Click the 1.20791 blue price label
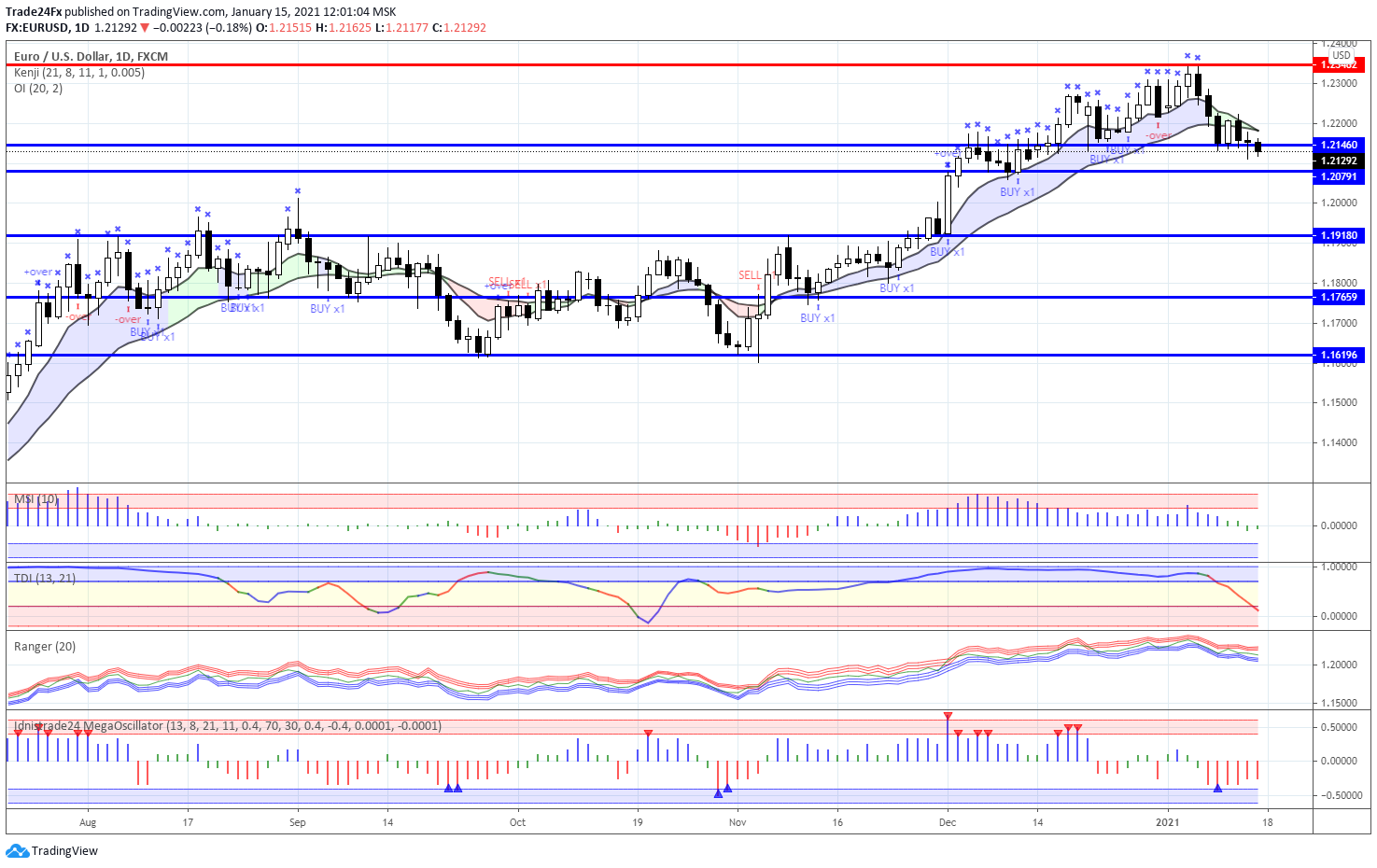1377x868 pixels. point(1339,176)
